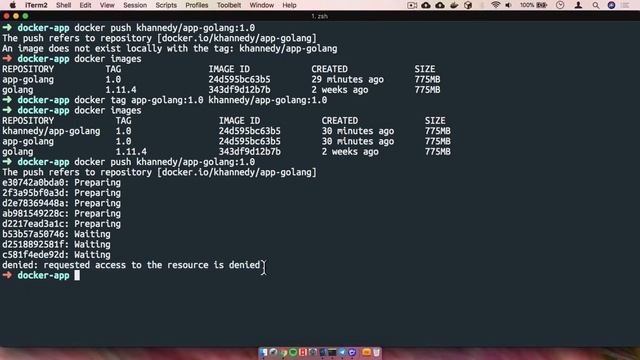Open the Window menu
Viewport: 640px width, 360px height.
click(262, 5)
